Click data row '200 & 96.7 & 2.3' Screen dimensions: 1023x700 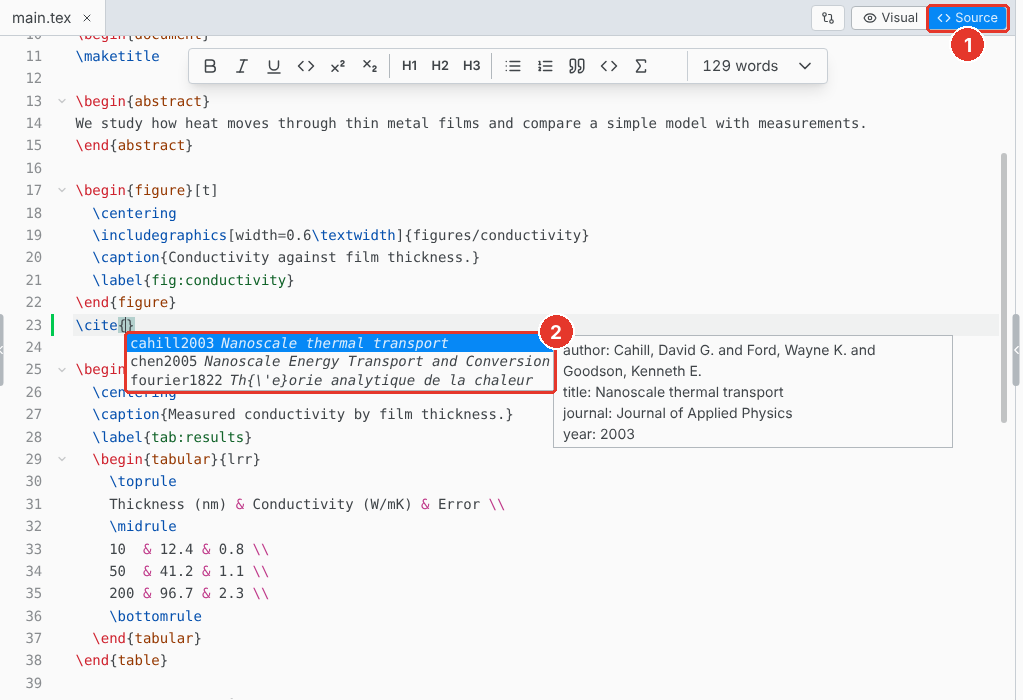(189, 594)
